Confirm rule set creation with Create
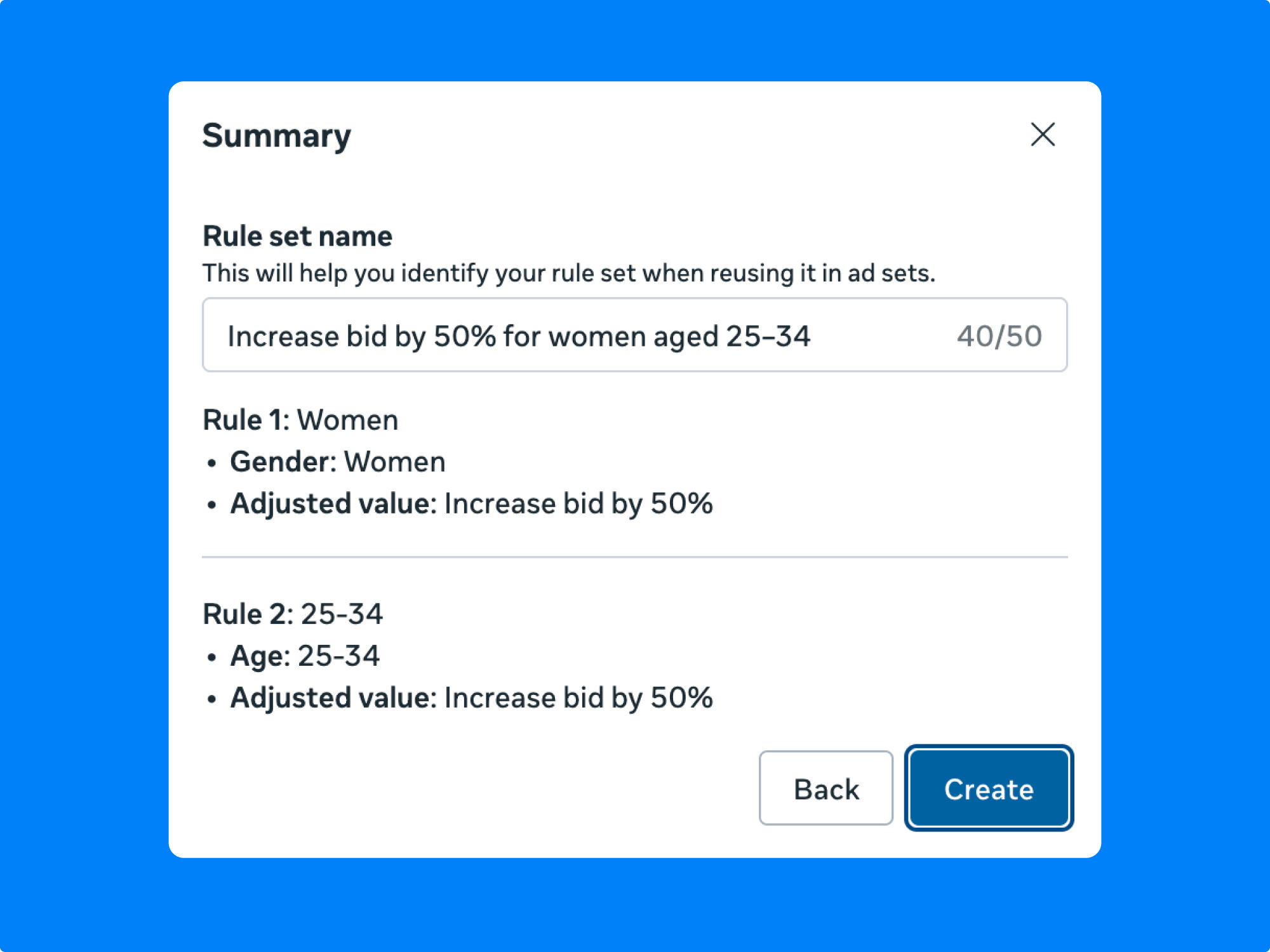This screenshot has width=1270, height=952. click(989, 789)
